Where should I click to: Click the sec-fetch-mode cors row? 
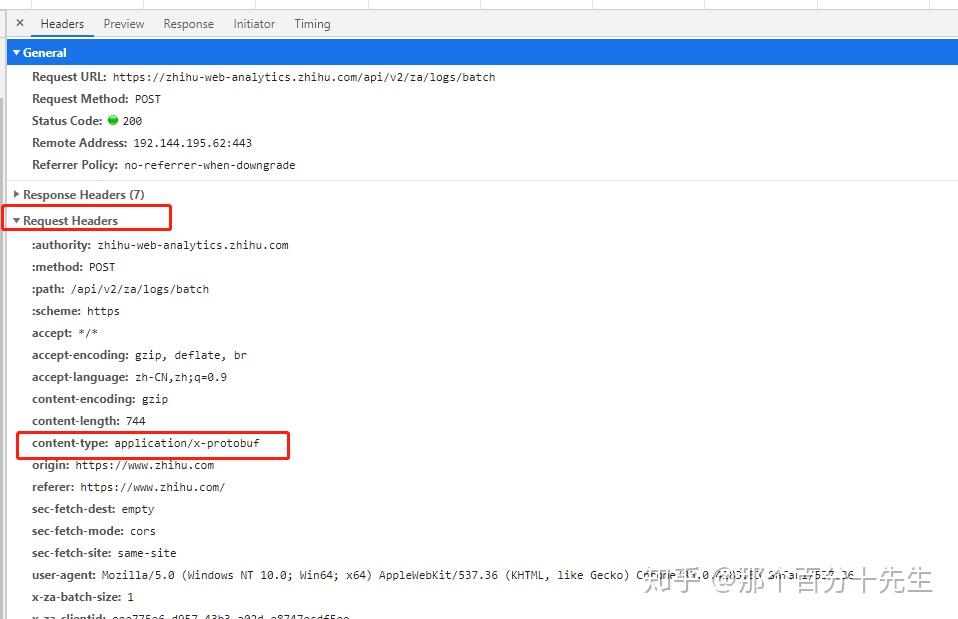pyautogui.click(x=94, y=531)
